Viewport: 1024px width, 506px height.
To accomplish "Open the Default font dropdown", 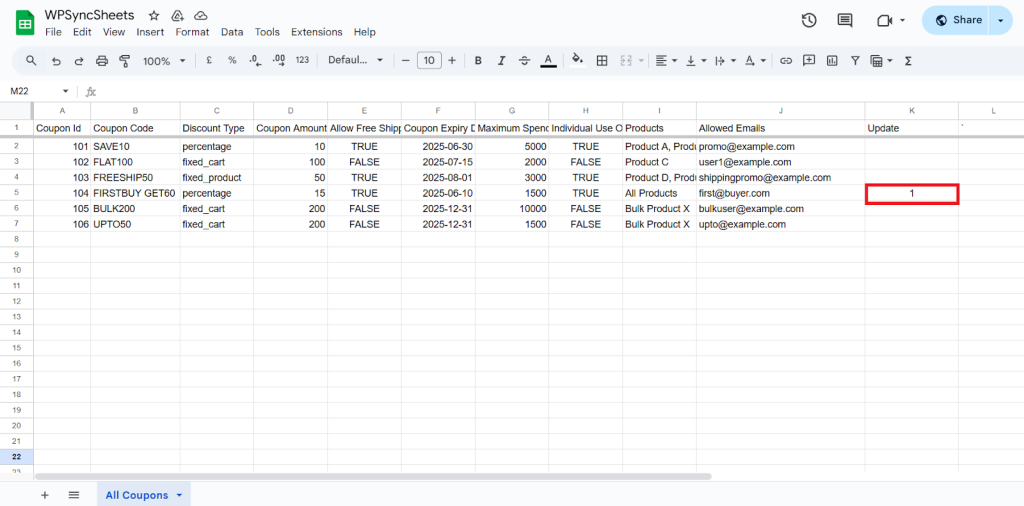I will [356, 60].
